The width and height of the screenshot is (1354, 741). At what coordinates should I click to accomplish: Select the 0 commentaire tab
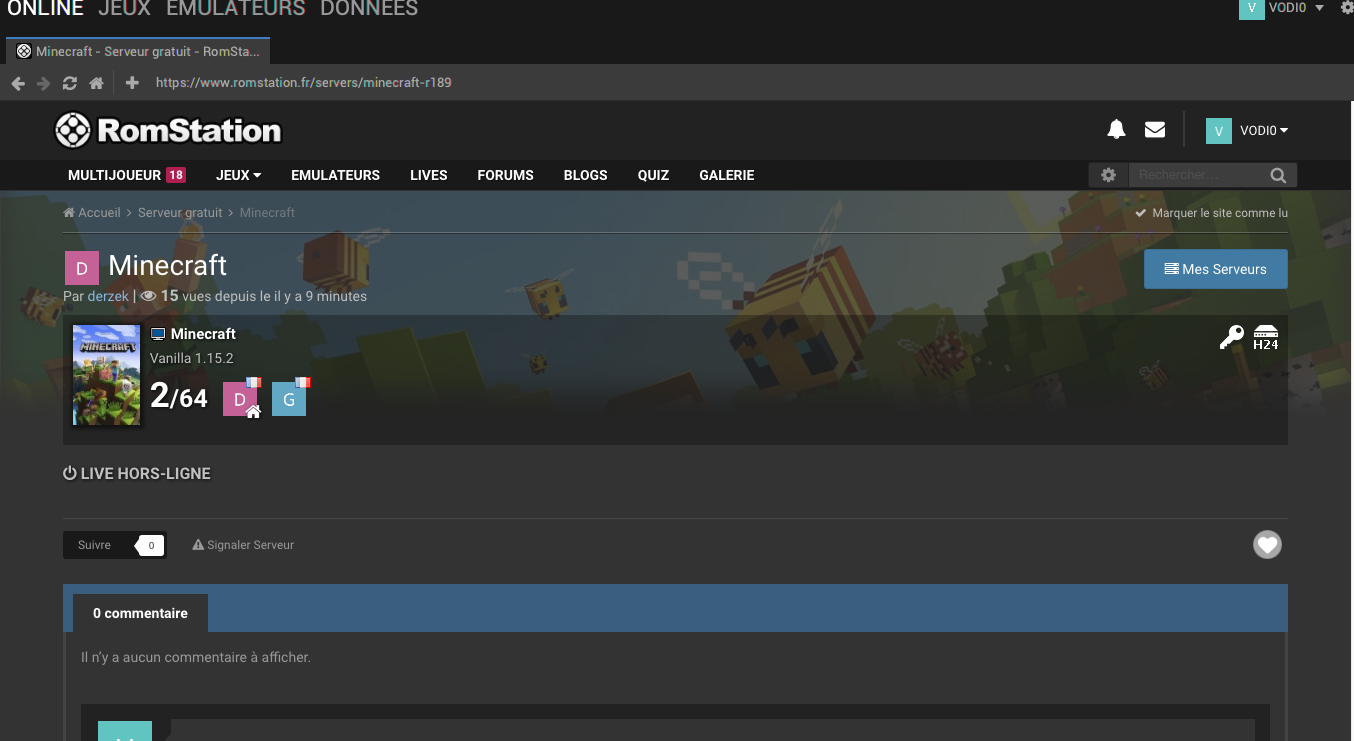tap(140, 613)
